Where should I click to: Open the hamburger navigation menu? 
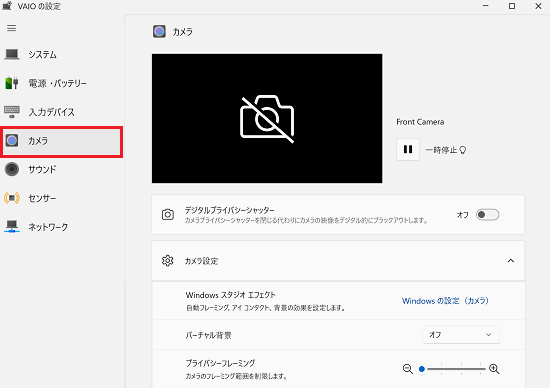pyautogui.click(x=12, y=28)
